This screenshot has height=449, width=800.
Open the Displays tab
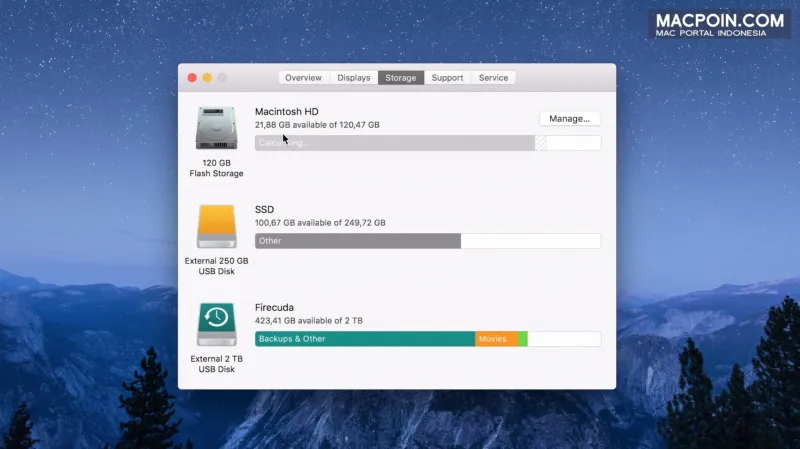tap(354, 78)
